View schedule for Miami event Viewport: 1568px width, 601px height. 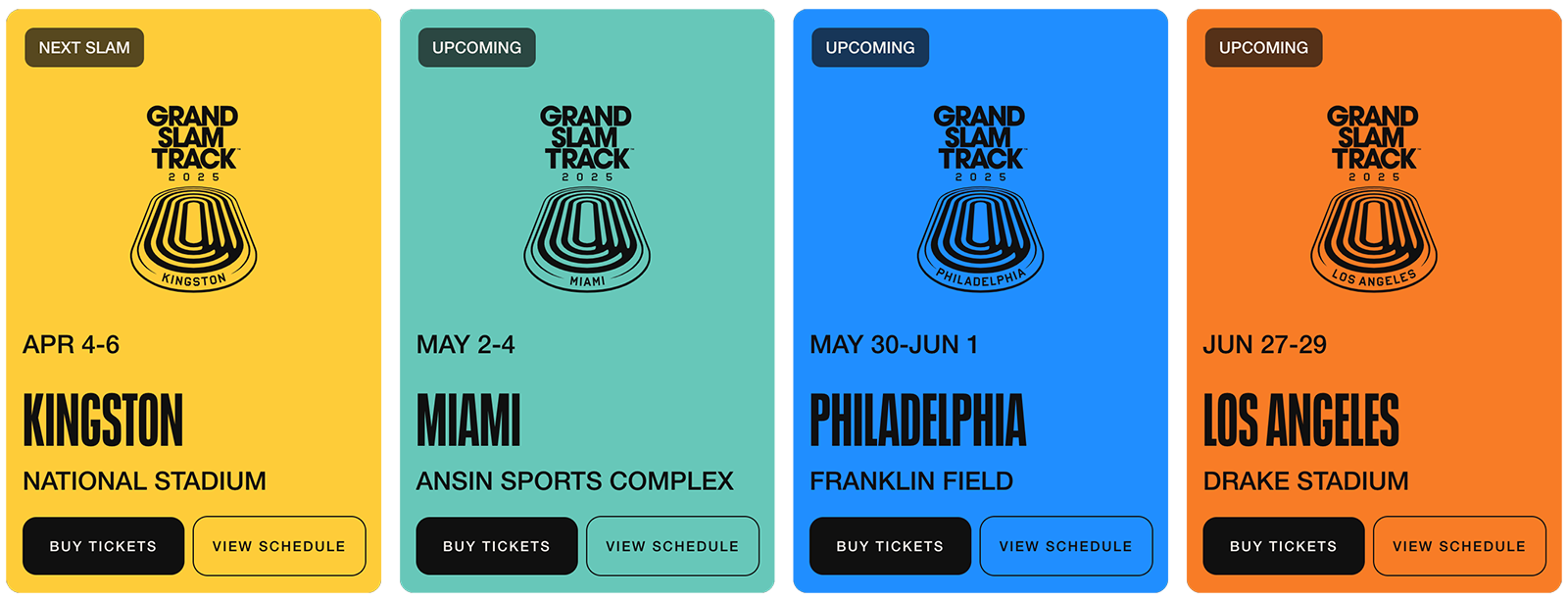point(672,546)
